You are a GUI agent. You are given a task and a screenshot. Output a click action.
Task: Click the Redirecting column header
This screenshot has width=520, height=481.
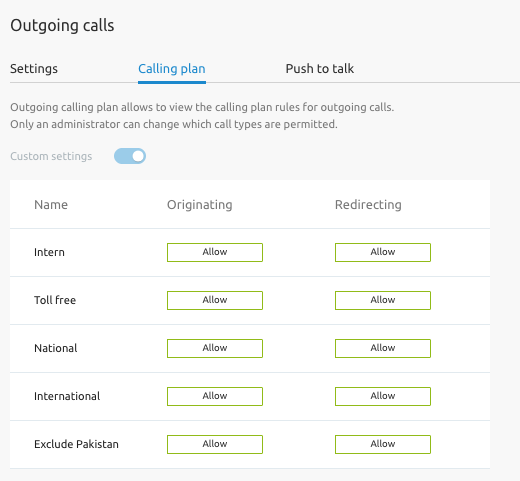pos(368,205)
